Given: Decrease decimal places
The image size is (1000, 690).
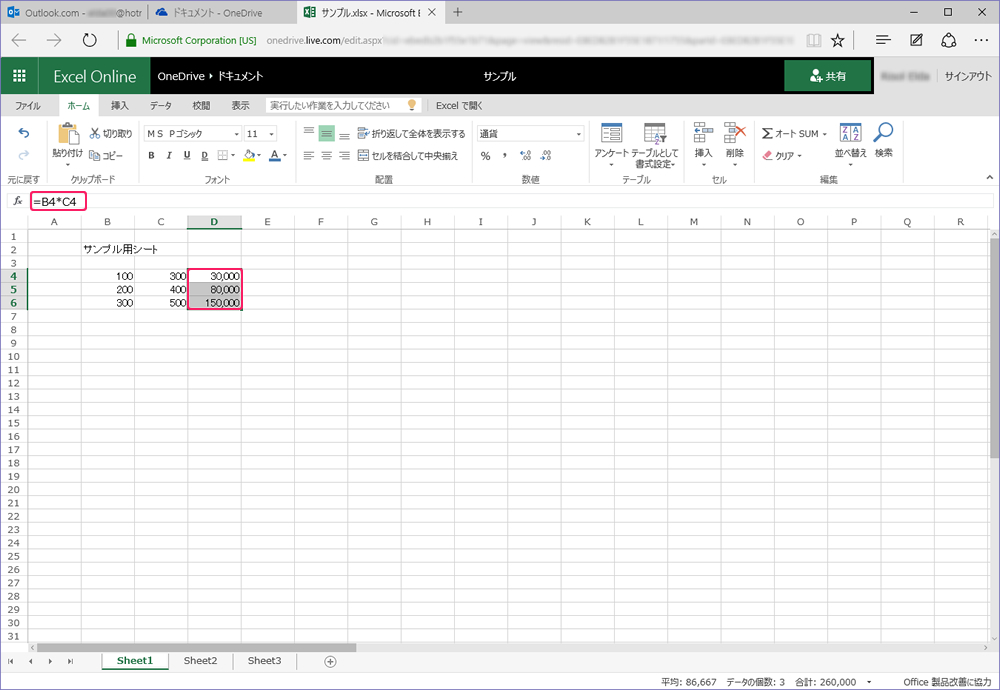Looking at the screenshot, I should [x=546, y=156].
